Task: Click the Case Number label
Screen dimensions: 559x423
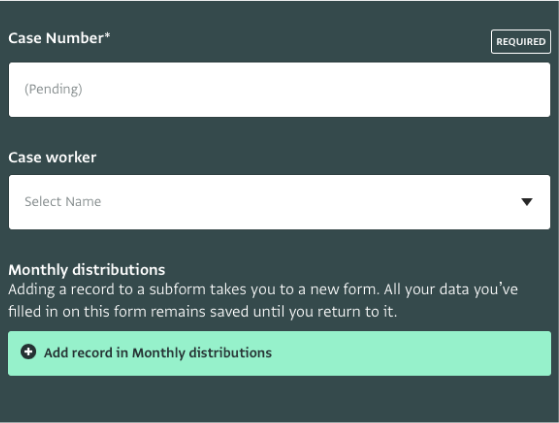Action: pyautogui.click(x=59, y=38)
